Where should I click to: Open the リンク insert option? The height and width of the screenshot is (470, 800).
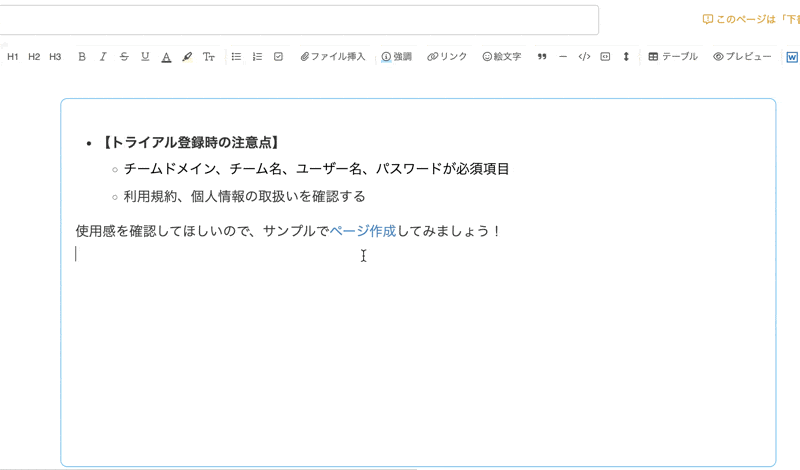(x=447, y=57)
